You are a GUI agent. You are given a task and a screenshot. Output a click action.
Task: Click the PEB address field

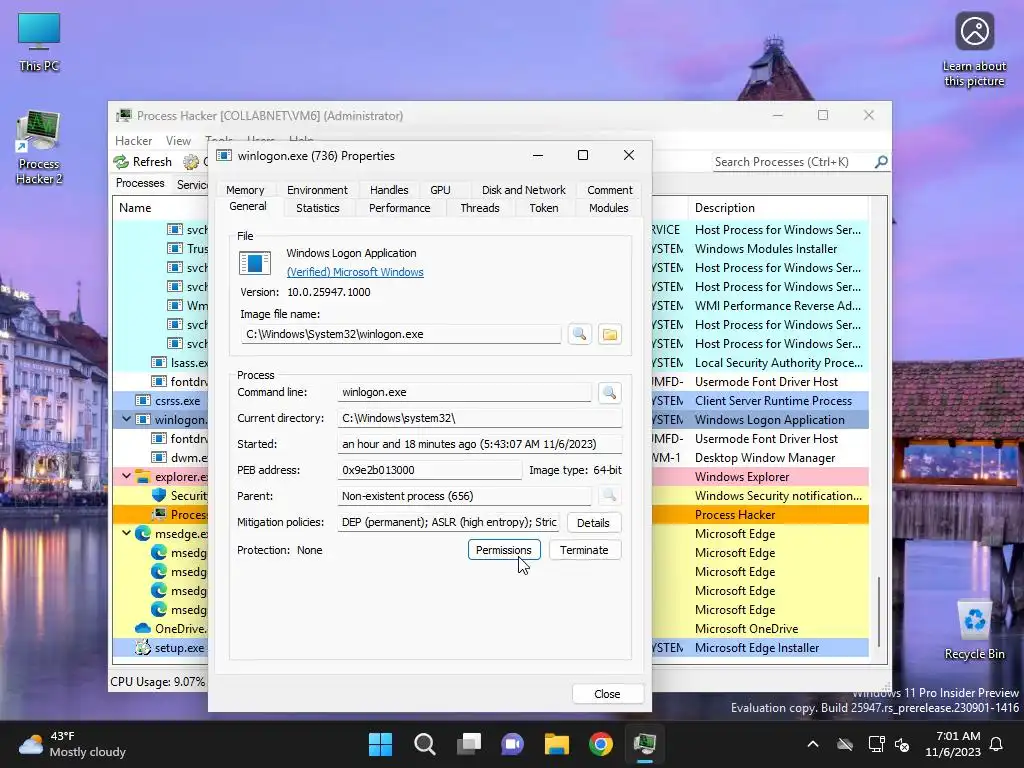pos(430,470)
